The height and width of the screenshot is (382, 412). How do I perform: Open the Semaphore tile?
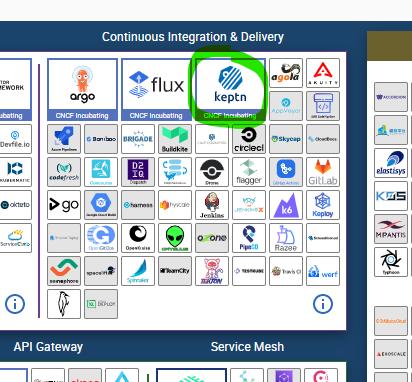[x=64, y=271]
